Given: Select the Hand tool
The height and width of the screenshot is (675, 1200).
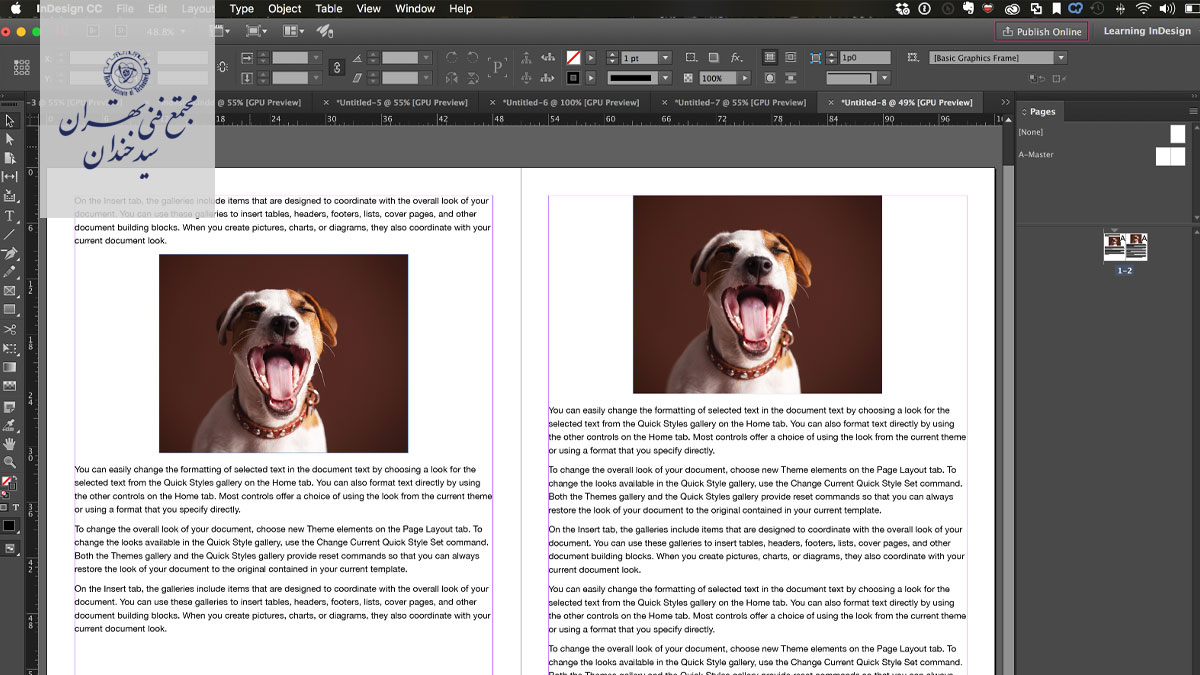Looking at the screenshot, I should click(x=10, y=444).
